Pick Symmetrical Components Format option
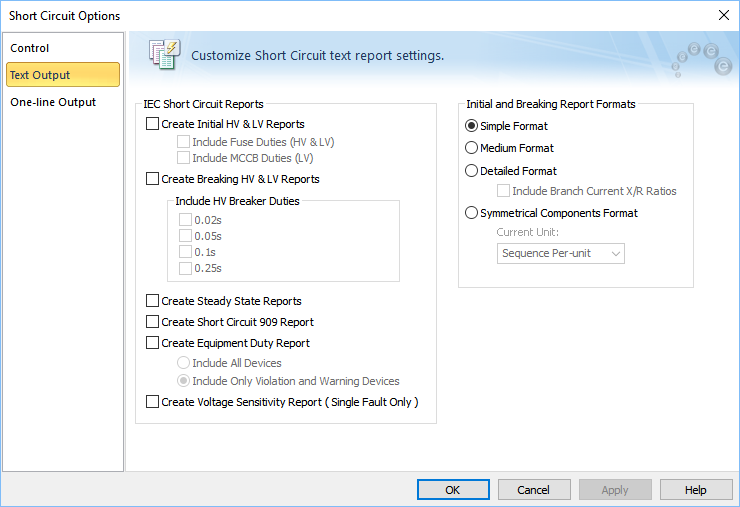Image resolution: width=740 pixels, height=507 pixels. tap(472, 213)
